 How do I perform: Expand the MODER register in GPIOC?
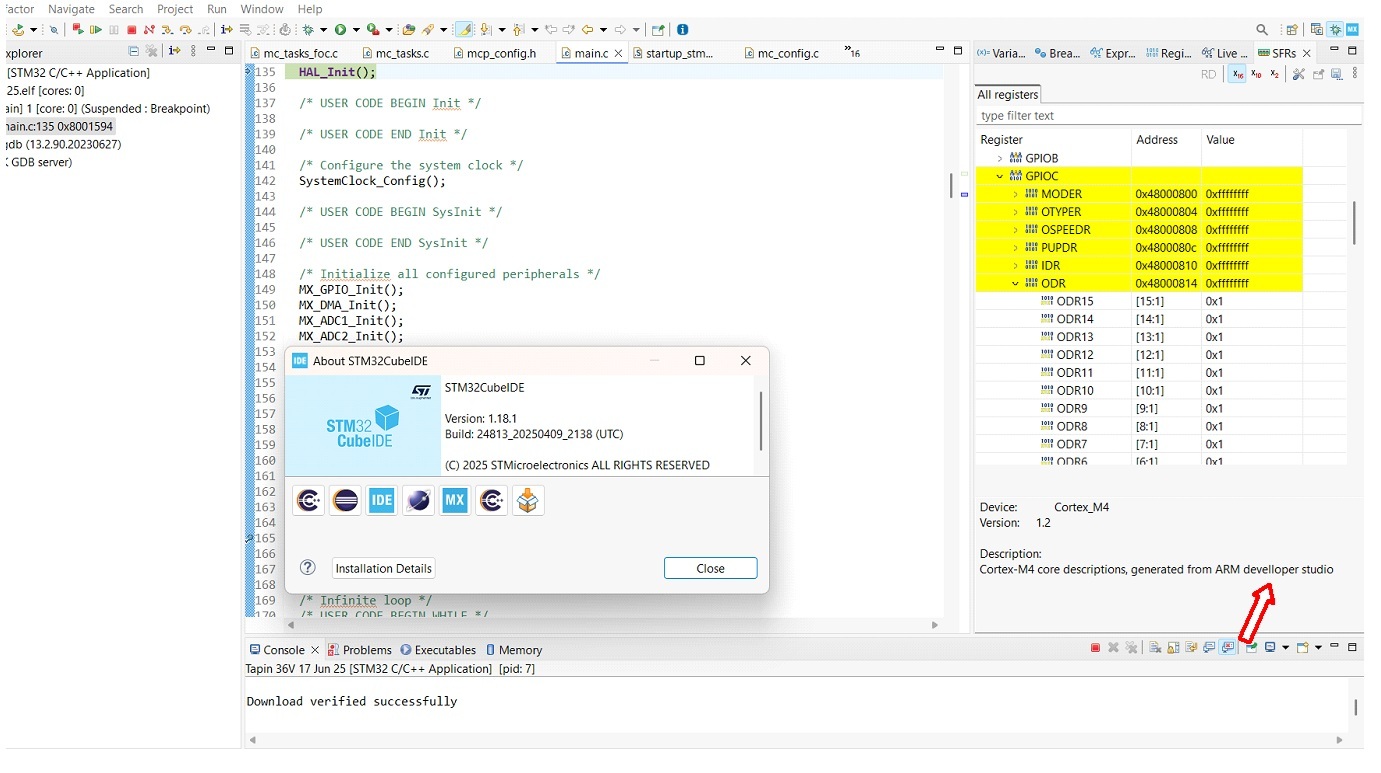(x=1015, y=194)
